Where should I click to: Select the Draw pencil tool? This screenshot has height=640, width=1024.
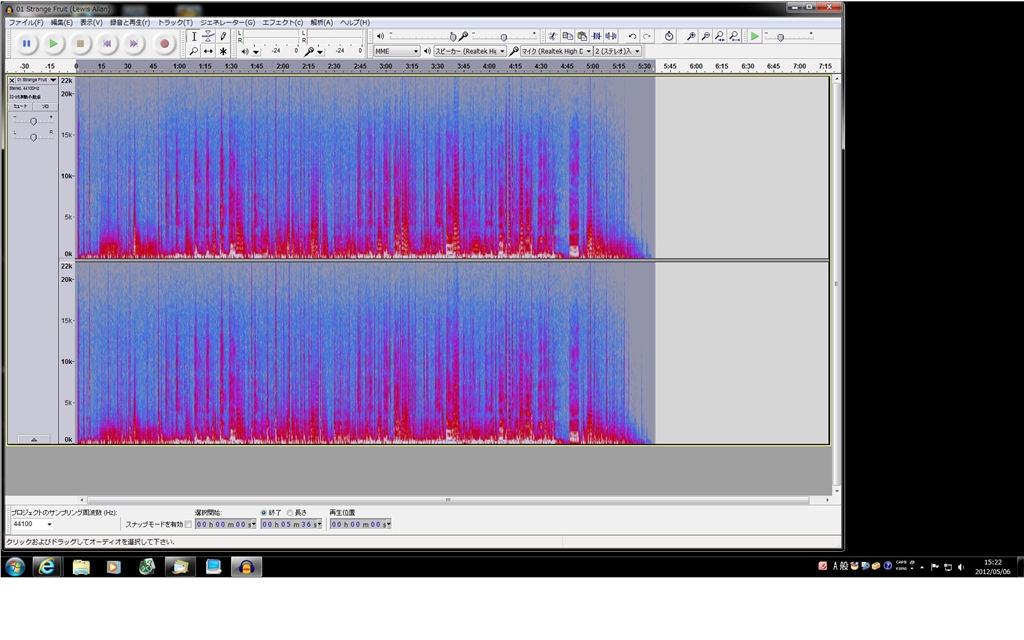[223, 36]
